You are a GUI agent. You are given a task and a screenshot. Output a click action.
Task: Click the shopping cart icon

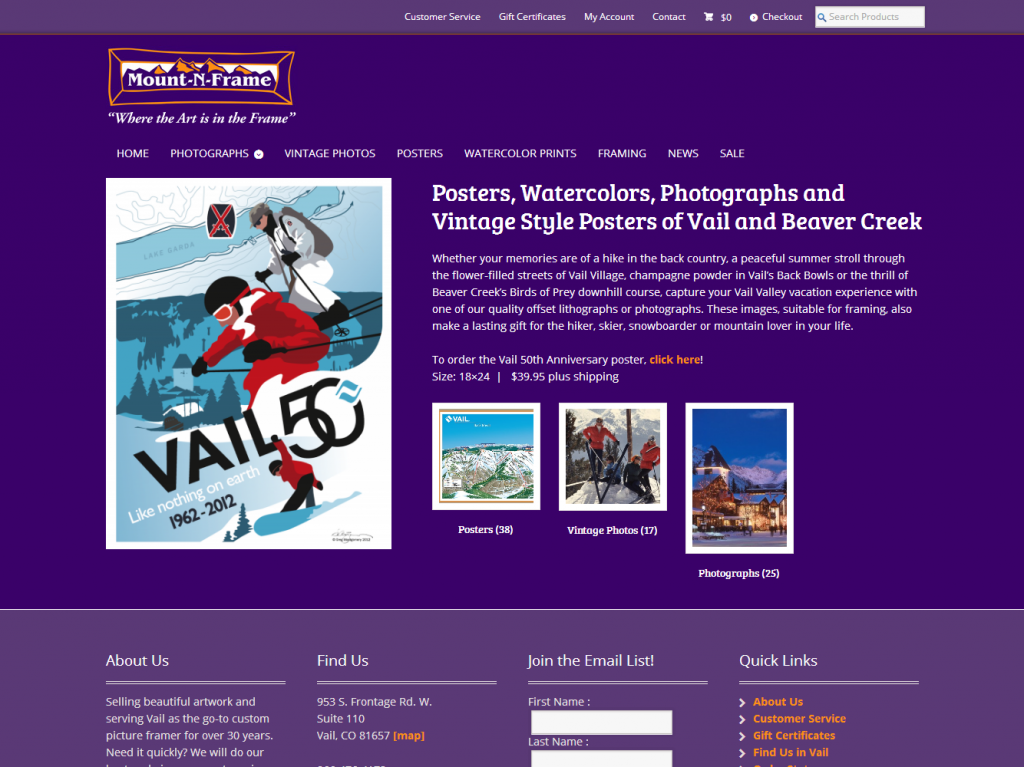coord(709,17)
